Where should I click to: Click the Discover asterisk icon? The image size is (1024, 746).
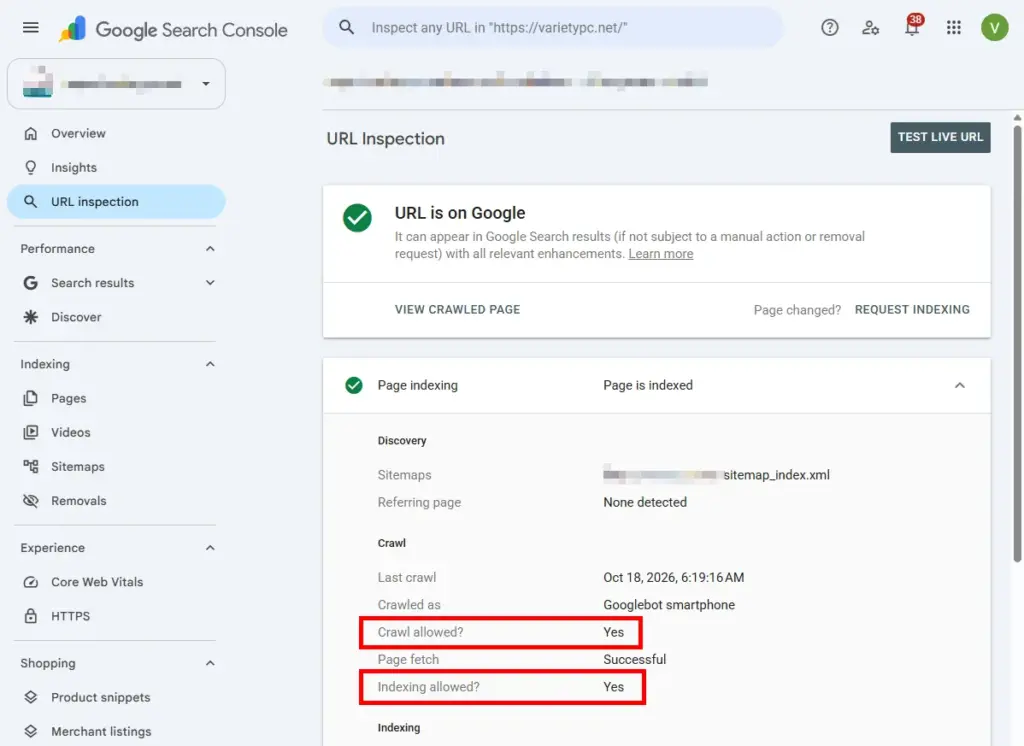[x=31, y=317]
